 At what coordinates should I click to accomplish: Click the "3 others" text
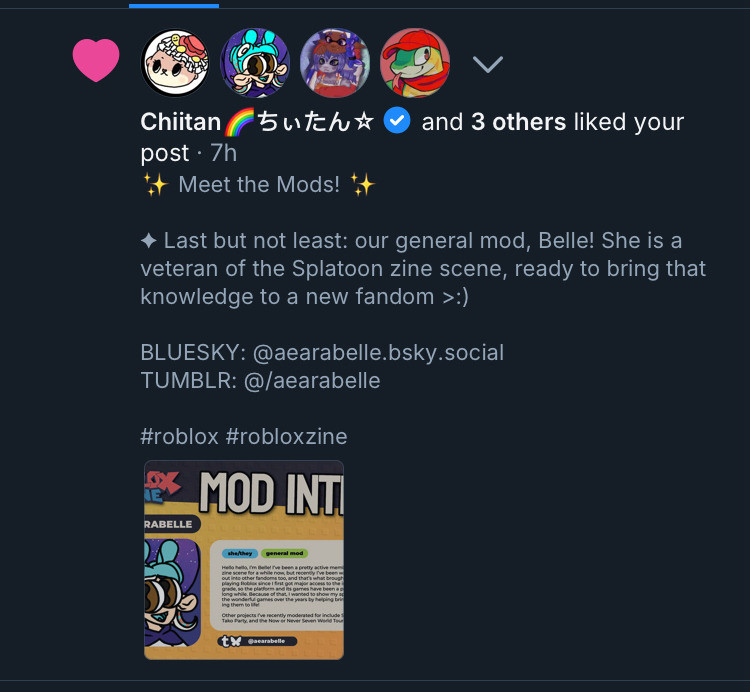click(518, 123)
